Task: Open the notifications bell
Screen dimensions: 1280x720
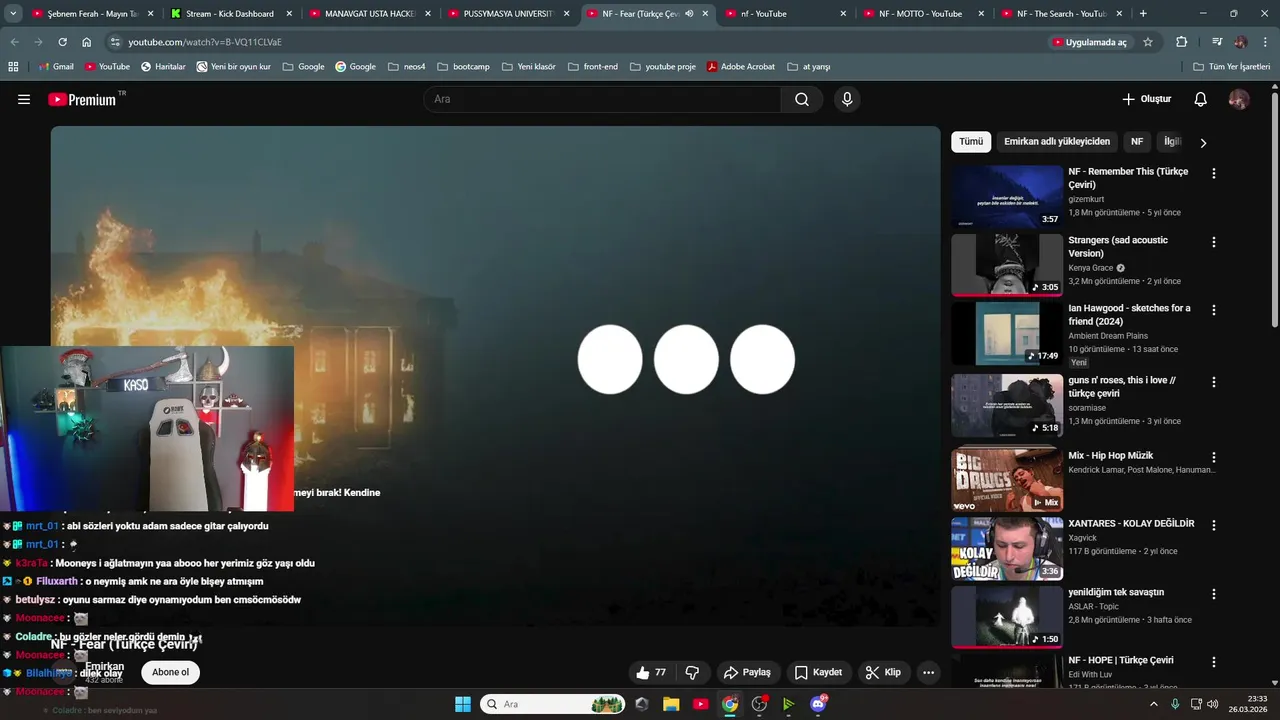Action: (x=1201, y=99)
